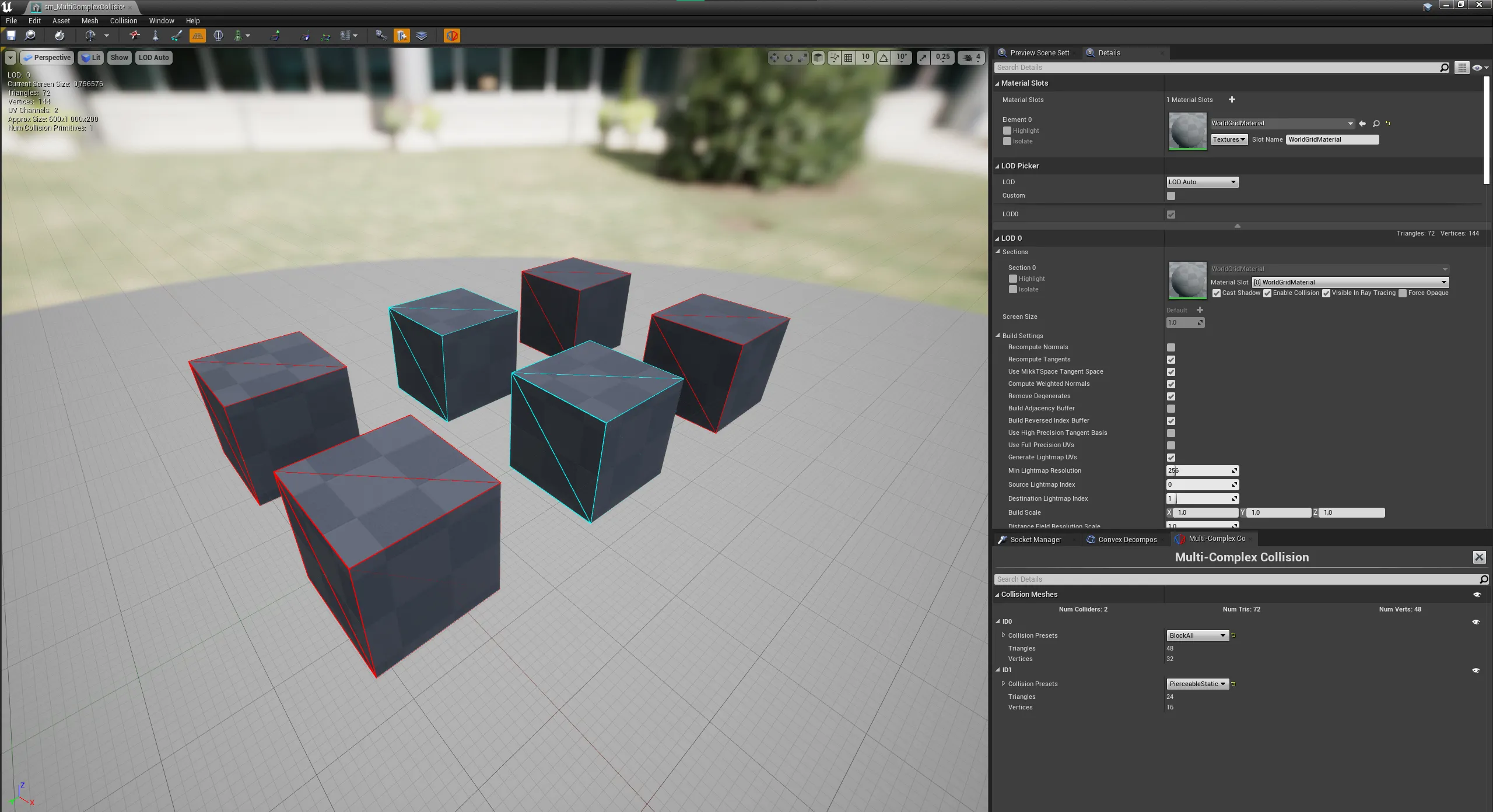Viewport: 1493px width, 812px height.
Task: Enable the Recompute Normals checkbox
Action: 1170,347
